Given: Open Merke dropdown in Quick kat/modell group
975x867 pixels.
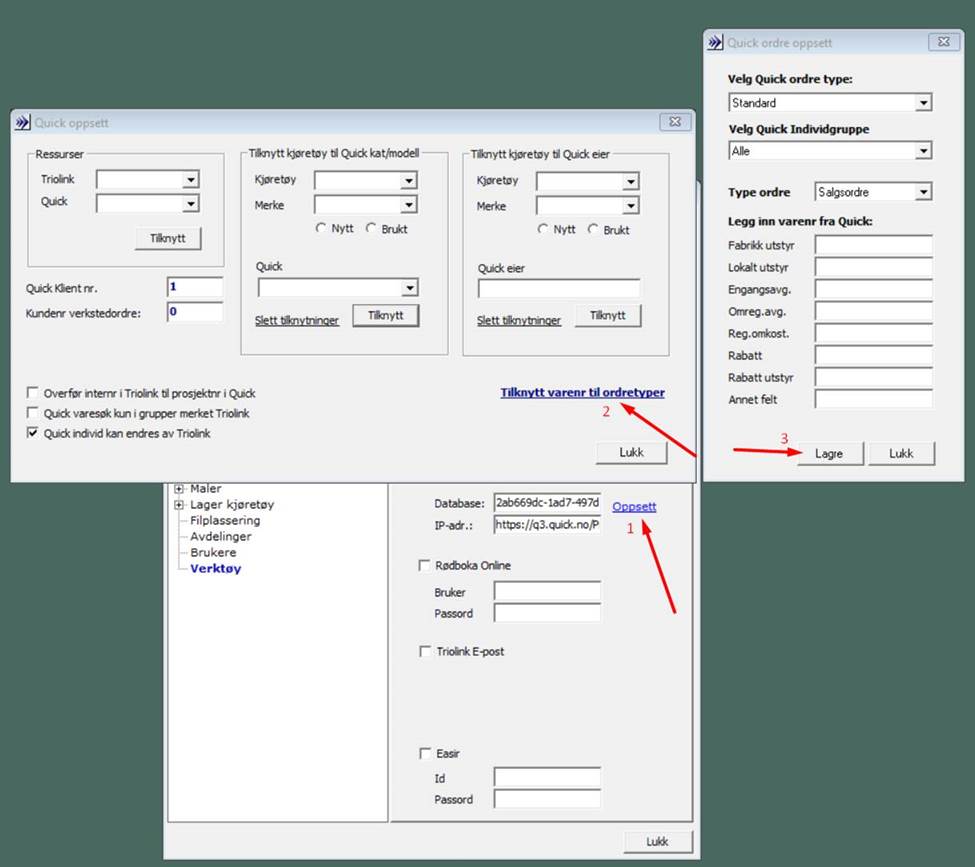Looking at the screenshot, I should coord(409,205).
